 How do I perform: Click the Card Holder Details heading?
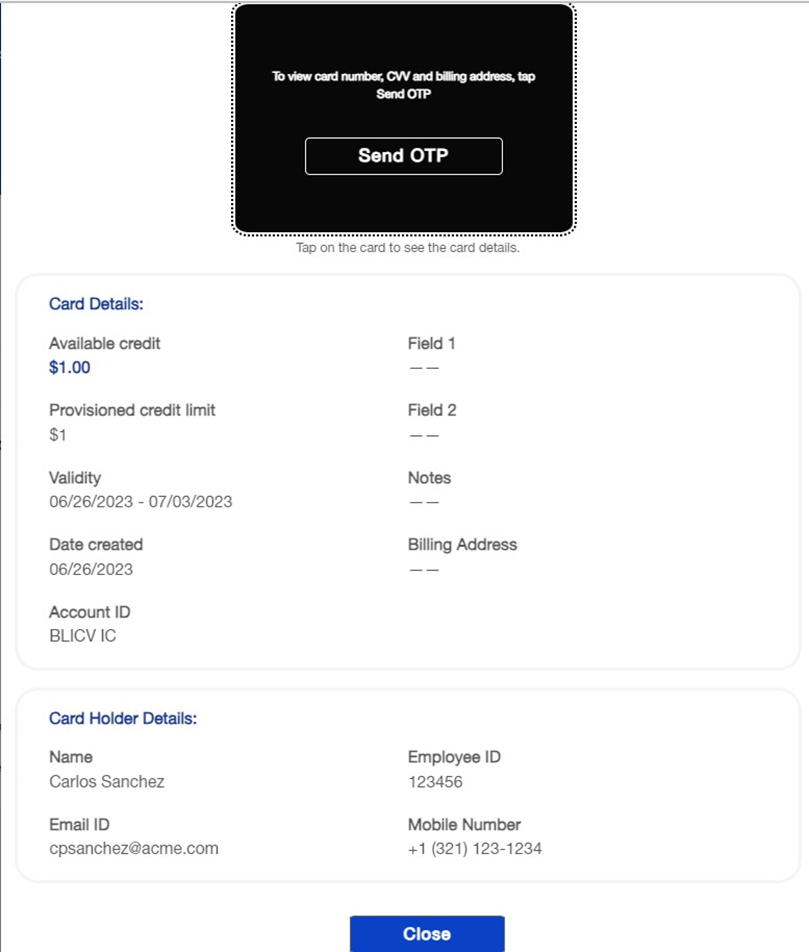tap(123, 718)
